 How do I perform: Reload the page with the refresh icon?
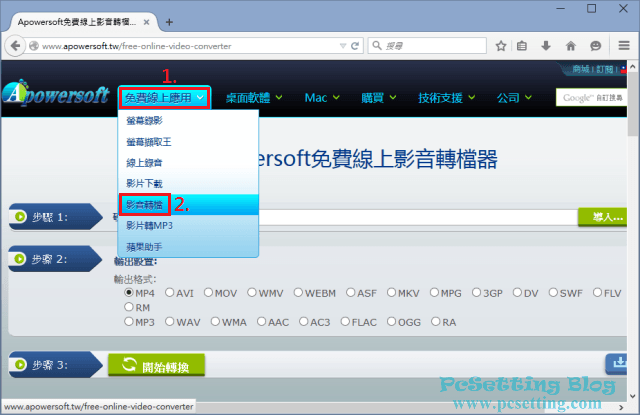point(355,46)
